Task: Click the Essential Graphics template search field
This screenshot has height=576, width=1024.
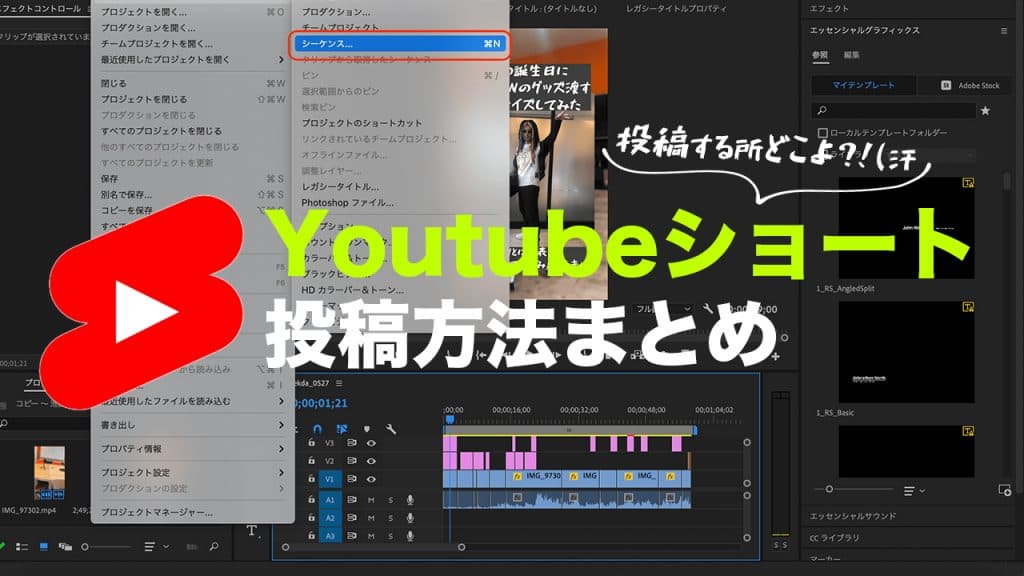Action: (893, 111)
